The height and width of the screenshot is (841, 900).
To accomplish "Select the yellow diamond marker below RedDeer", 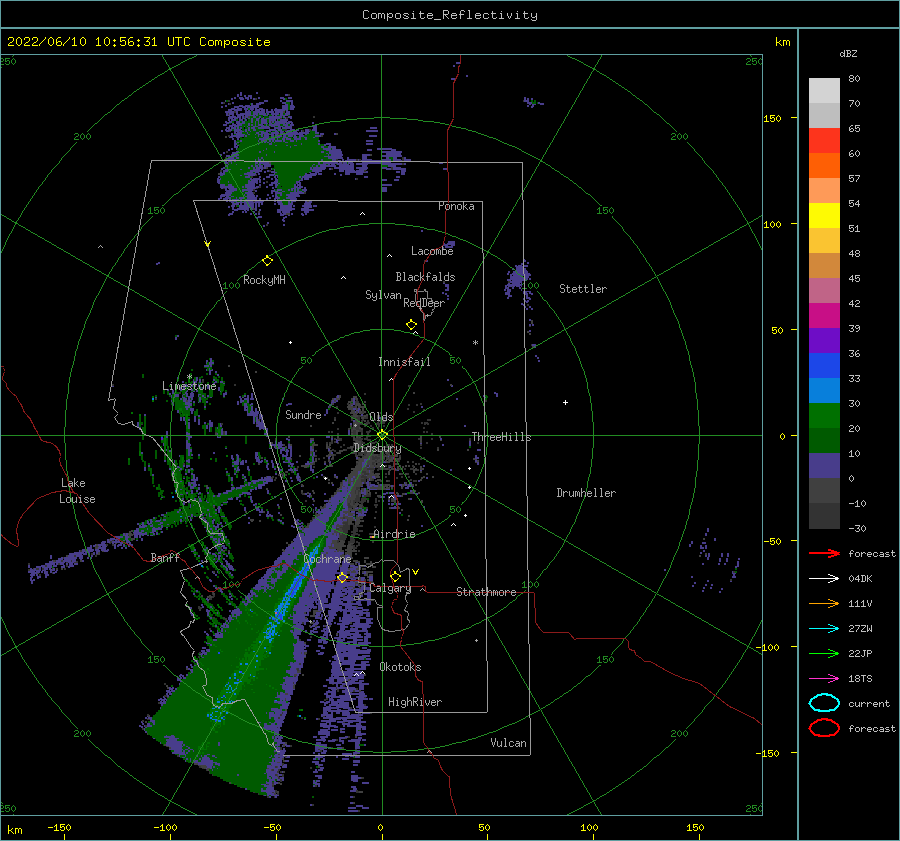I will [x=412, y=325].
